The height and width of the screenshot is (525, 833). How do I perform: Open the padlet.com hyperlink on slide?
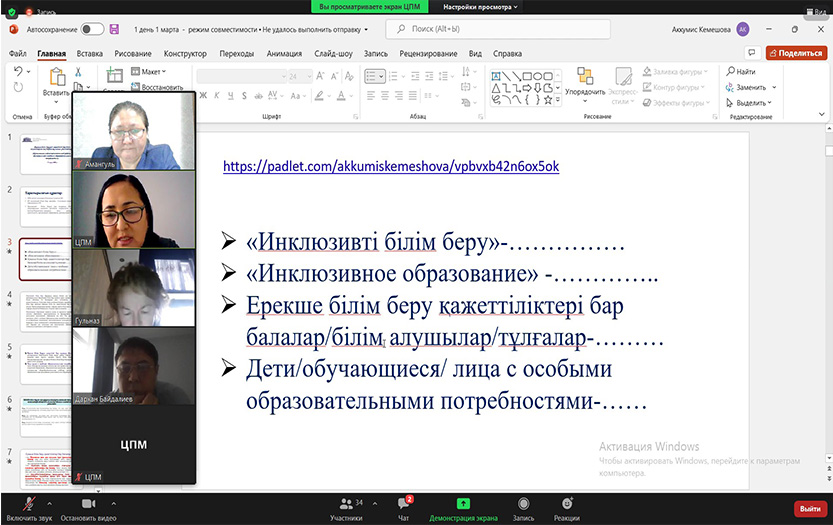[390, 166]
